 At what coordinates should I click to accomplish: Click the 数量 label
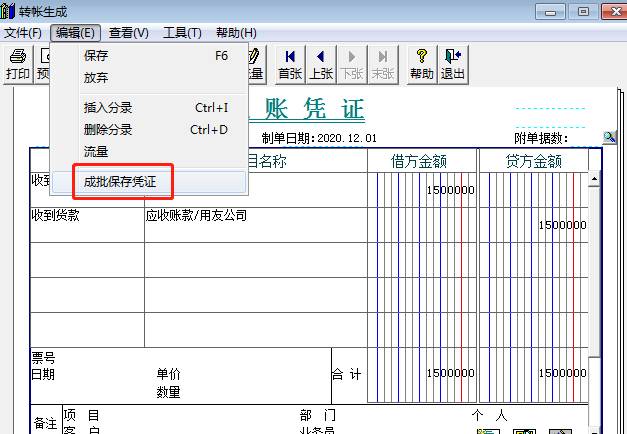(168, 392)
